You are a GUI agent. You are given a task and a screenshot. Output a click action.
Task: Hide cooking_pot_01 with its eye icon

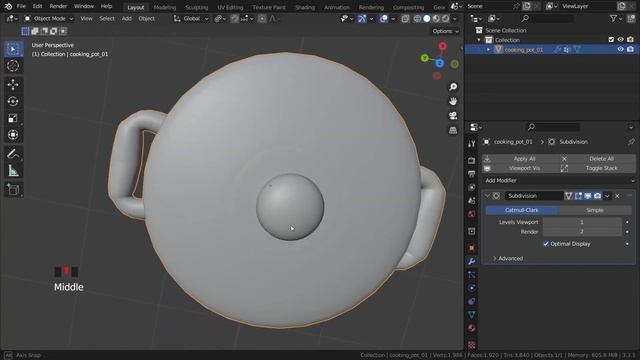[620, 49]
